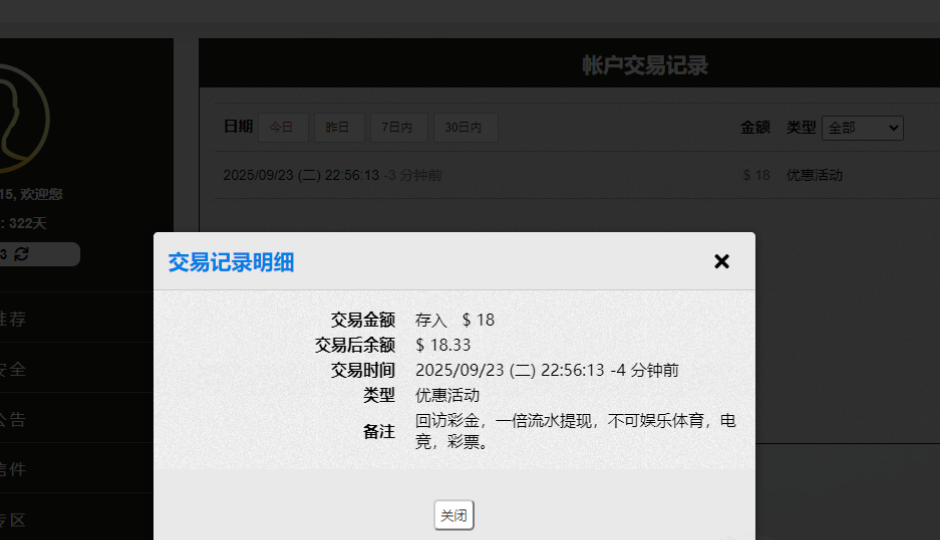The height and width of the screenshot is (540, 940).
Task: Click the 优惠活动 type in the record row
Action: tap(814, 175)
